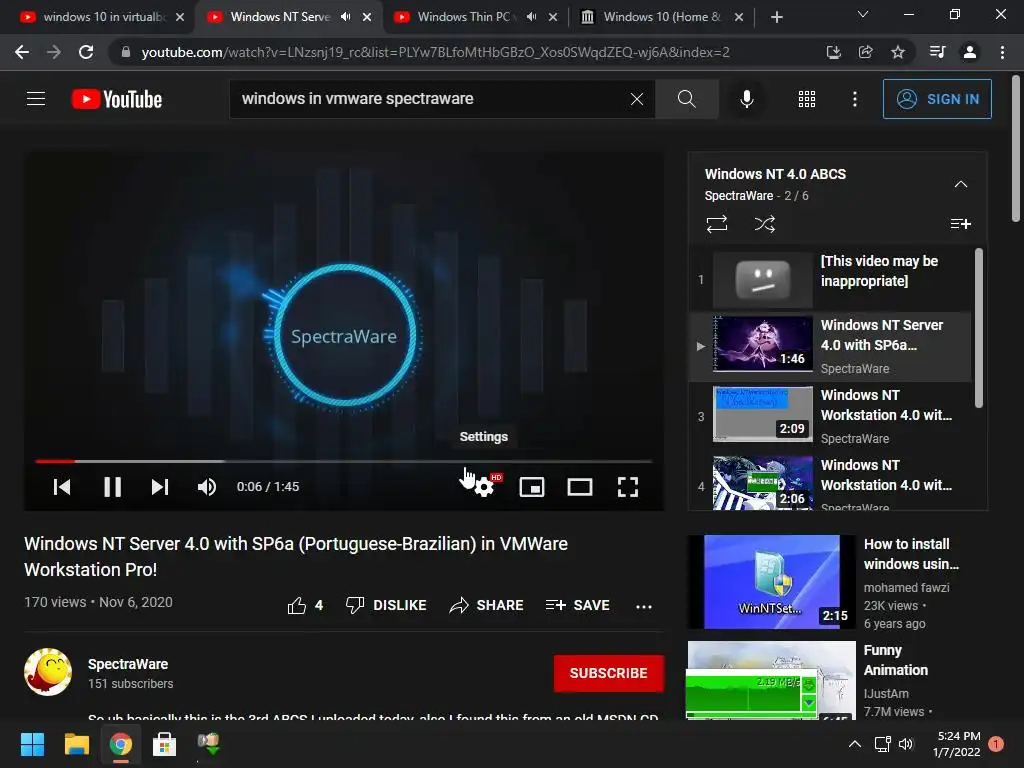Click the address bar URL

click(x=436, y=52)
